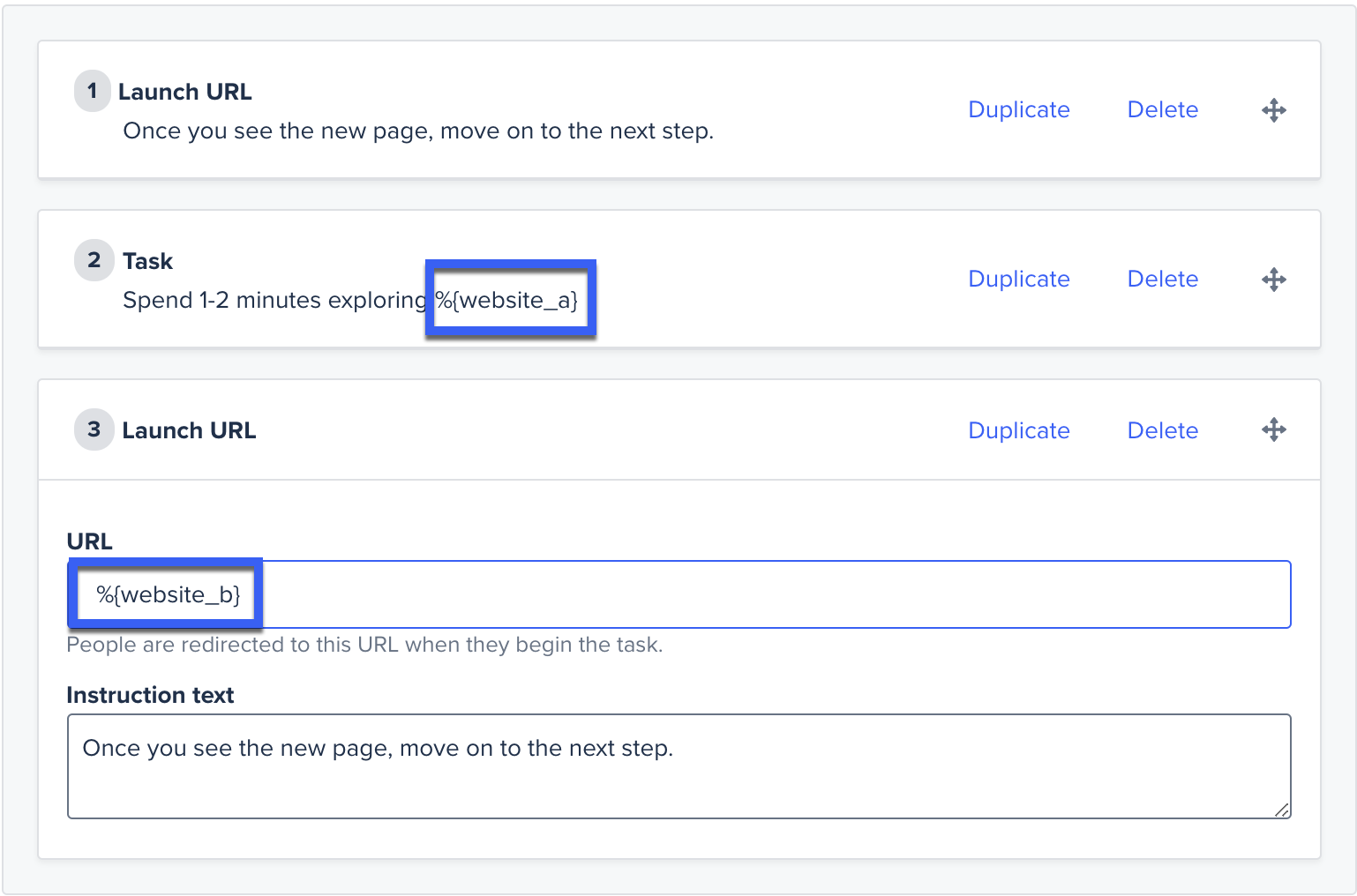Duplicate step 1 Launch URL
This screenshot has height=896, width=1357.
tap(1019, 109)
